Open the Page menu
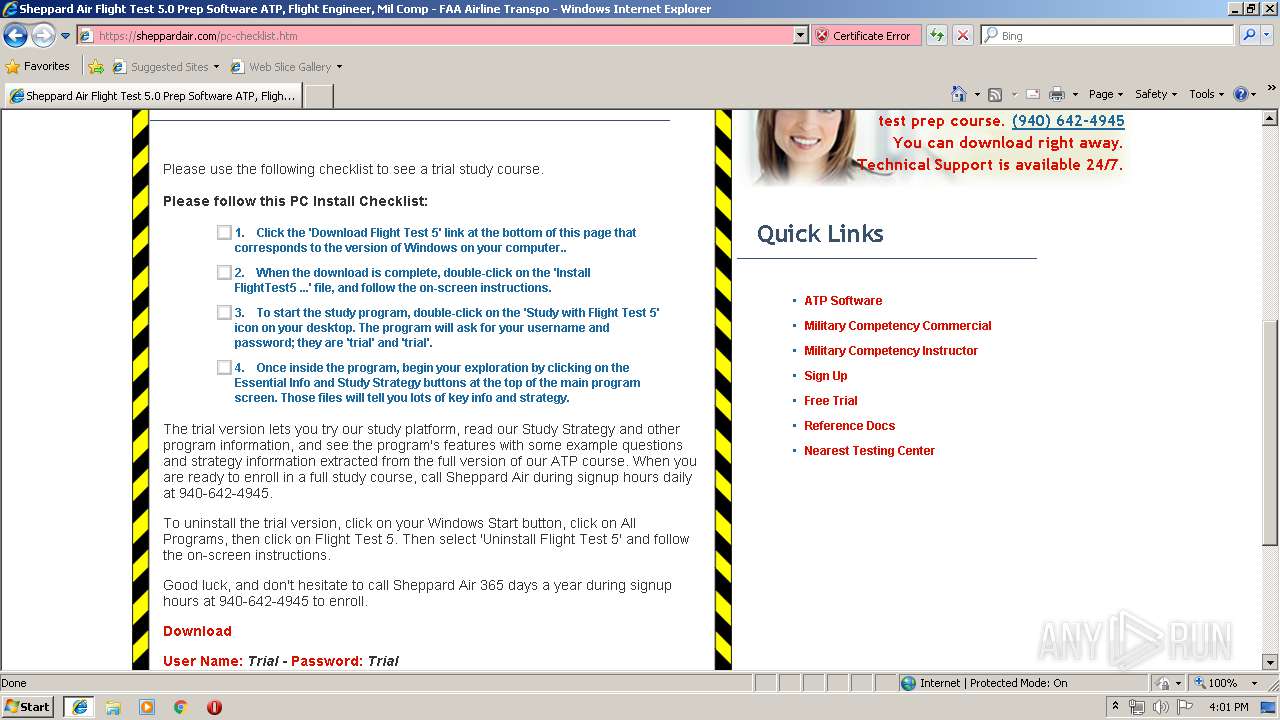Viewport: 1280px width, 720px height. click(1106, 94)
